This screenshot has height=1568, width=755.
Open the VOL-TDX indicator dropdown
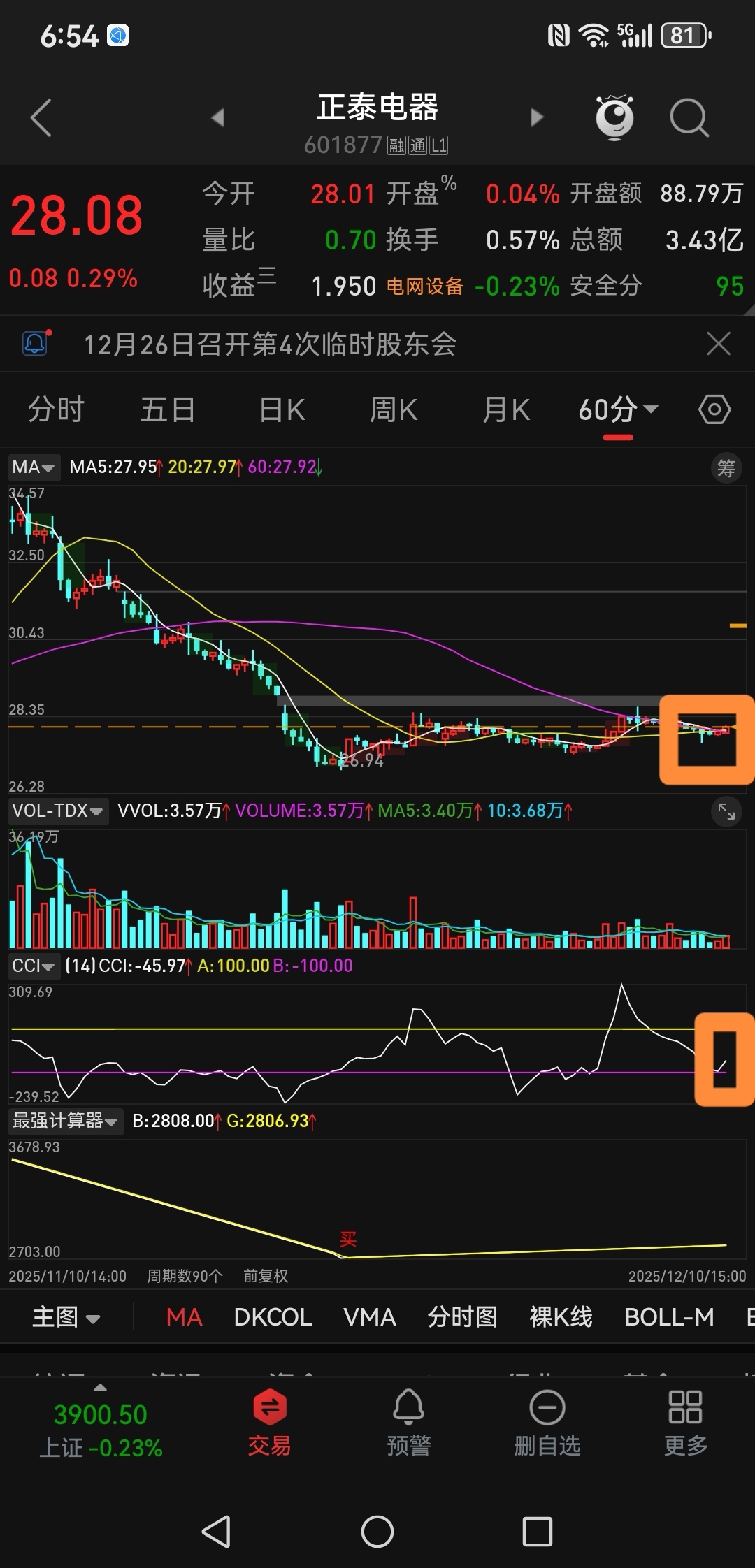click(58, 811)
